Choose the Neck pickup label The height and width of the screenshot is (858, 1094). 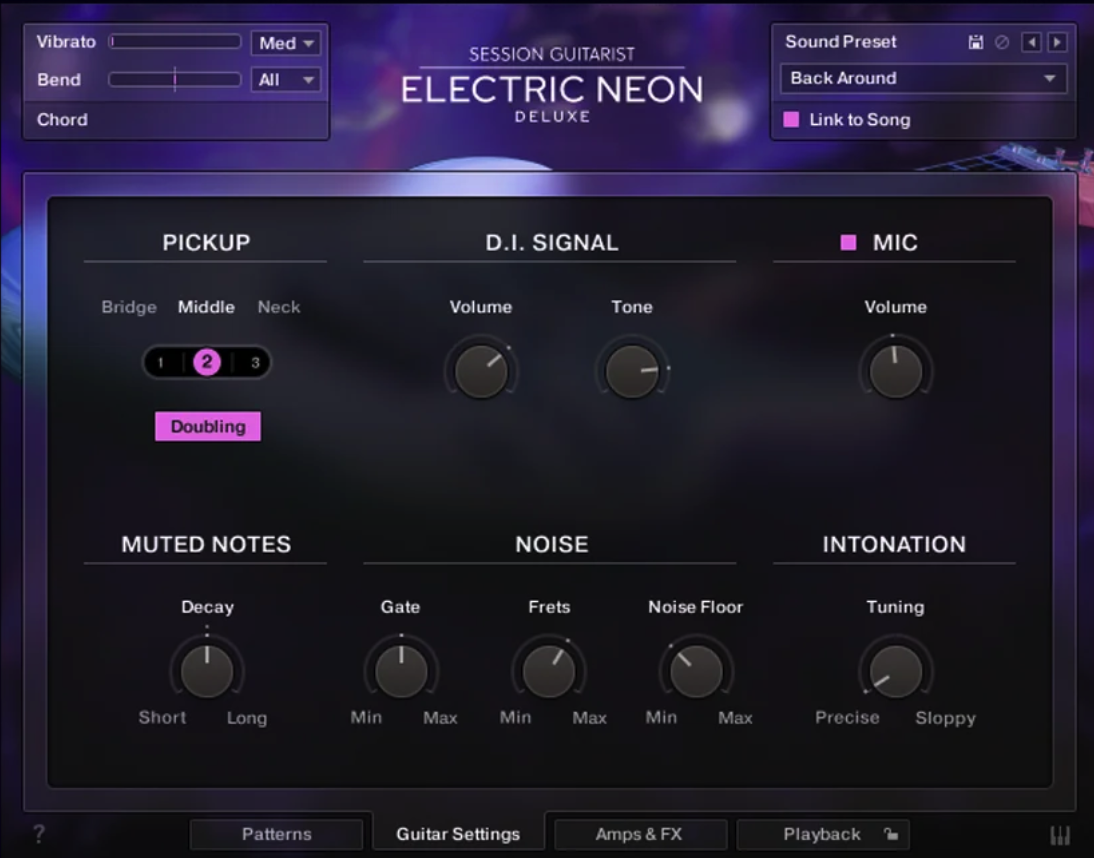(279, 307)
